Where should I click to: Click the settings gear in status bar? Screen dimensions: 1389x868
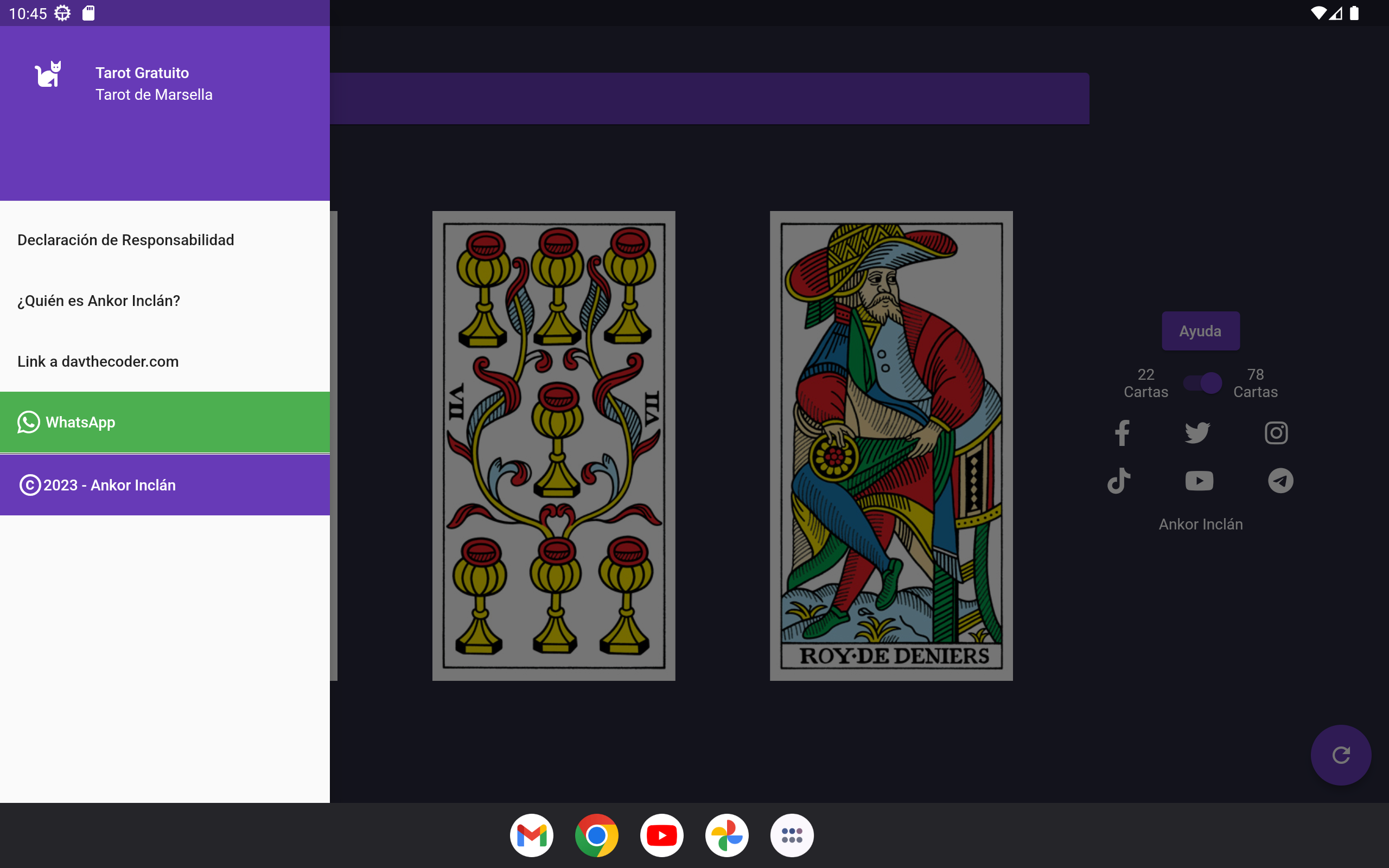(62, 13)
